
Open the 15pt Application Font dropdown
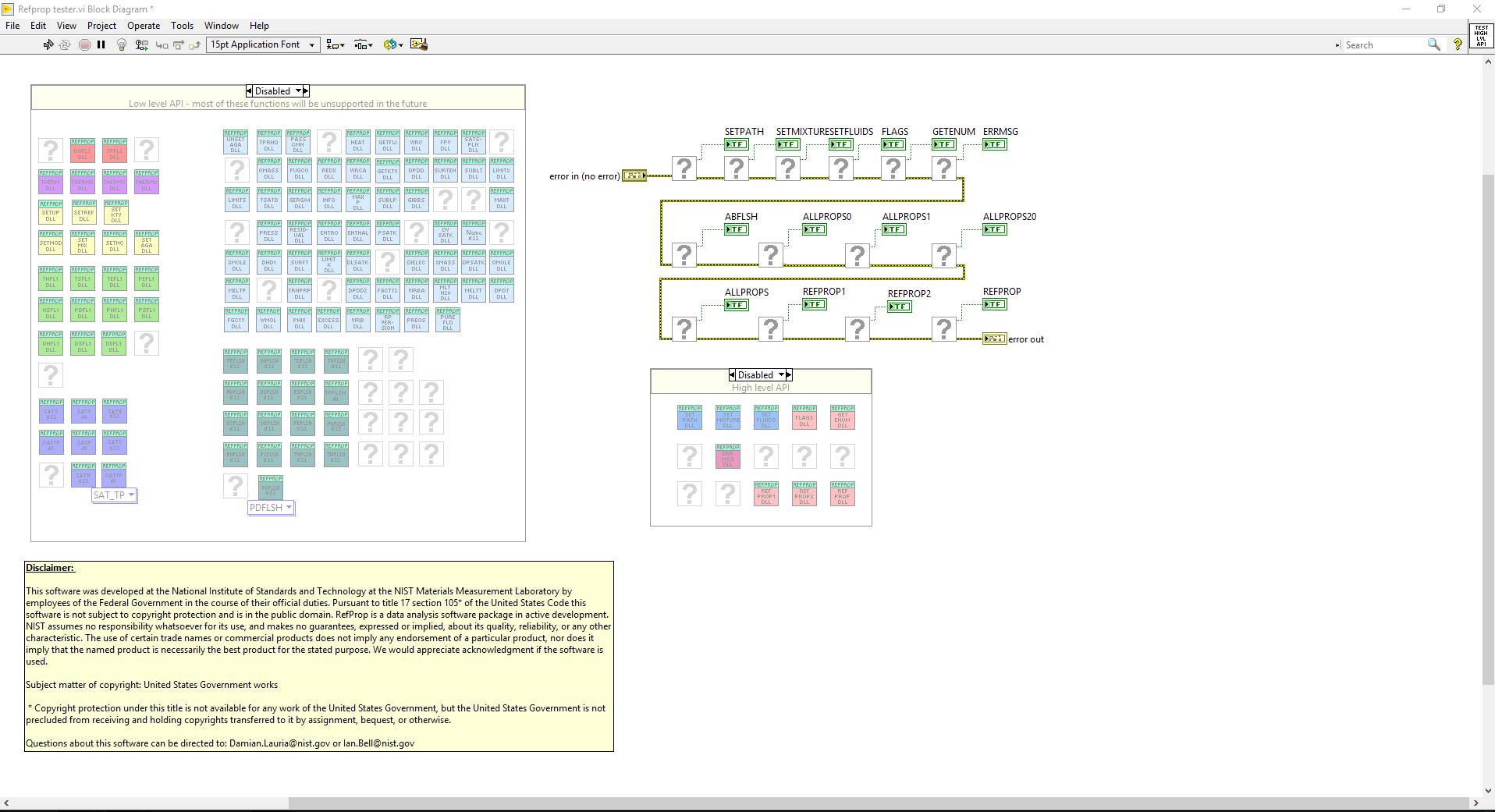(311, 44)
